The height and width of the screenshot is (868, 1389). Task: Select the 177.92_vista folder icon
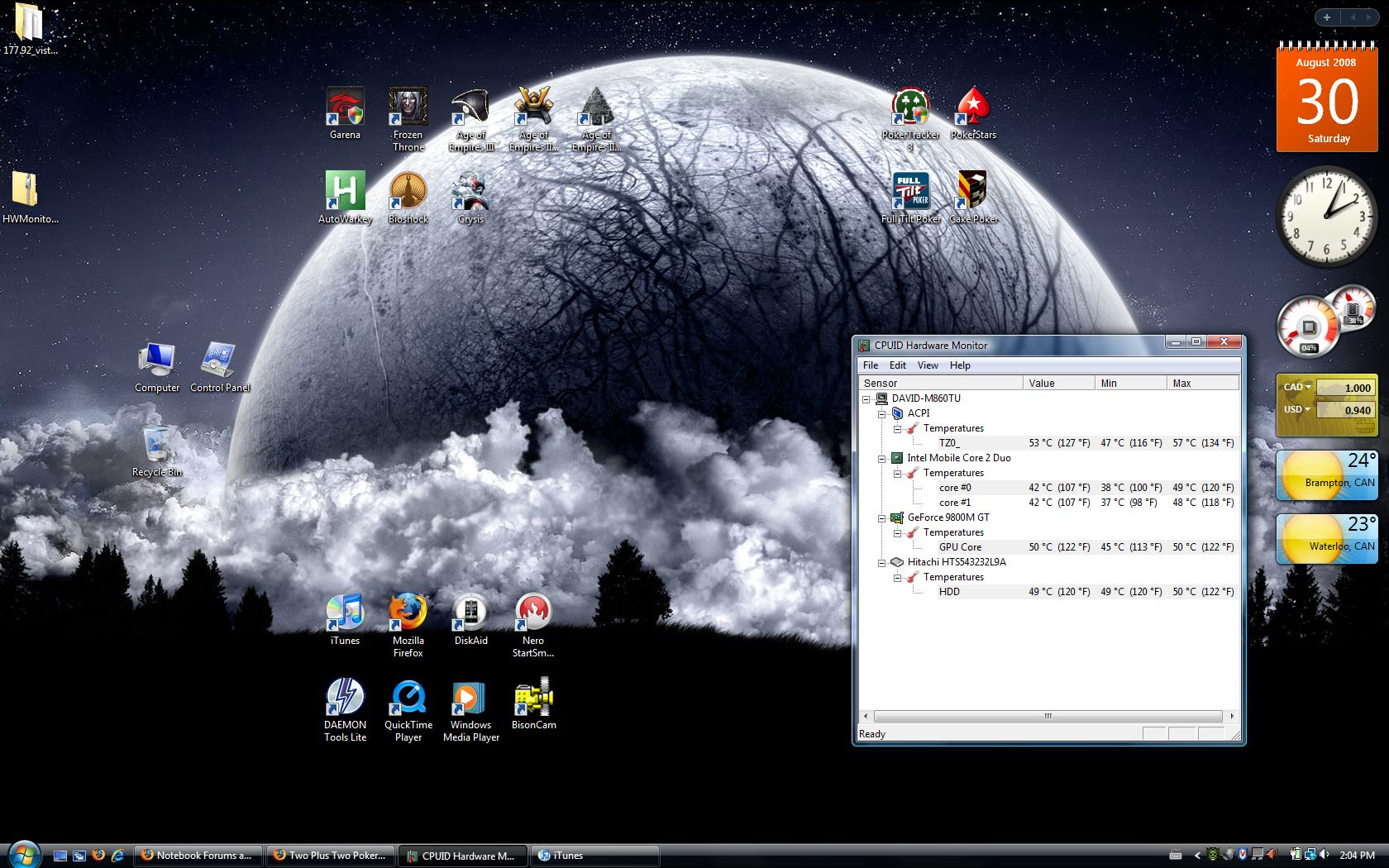coord(30,29)
